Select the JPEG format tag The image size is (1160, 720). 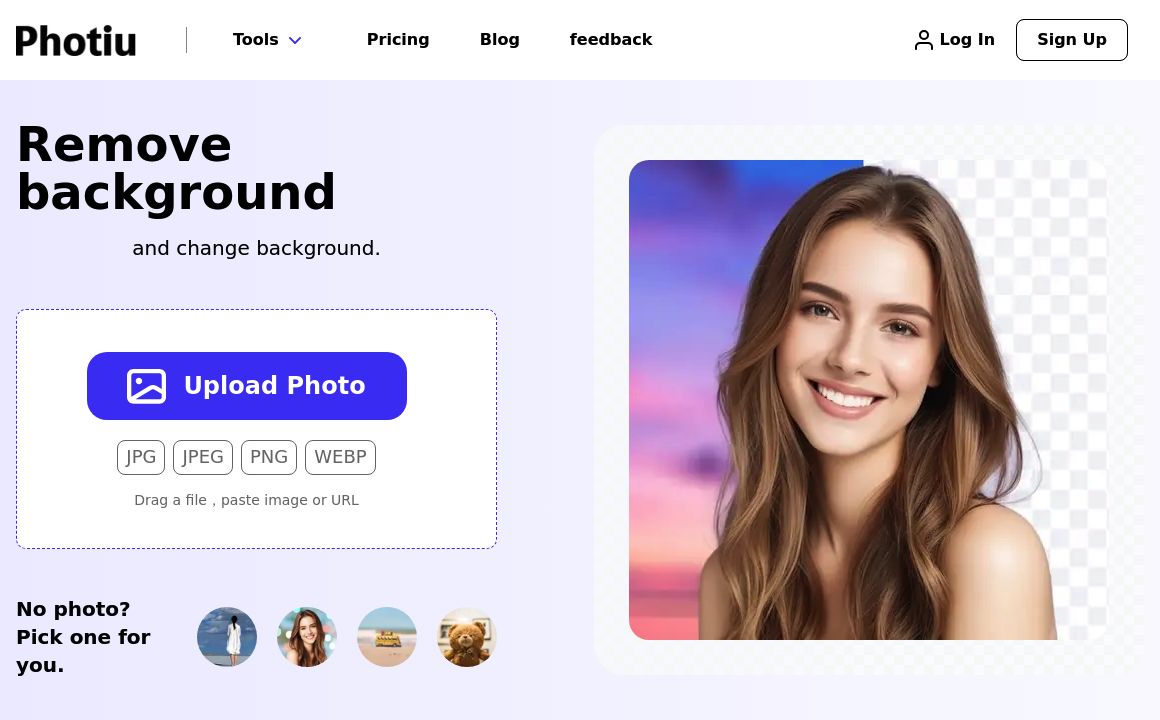pyautogui.click(x=203, y=457)
